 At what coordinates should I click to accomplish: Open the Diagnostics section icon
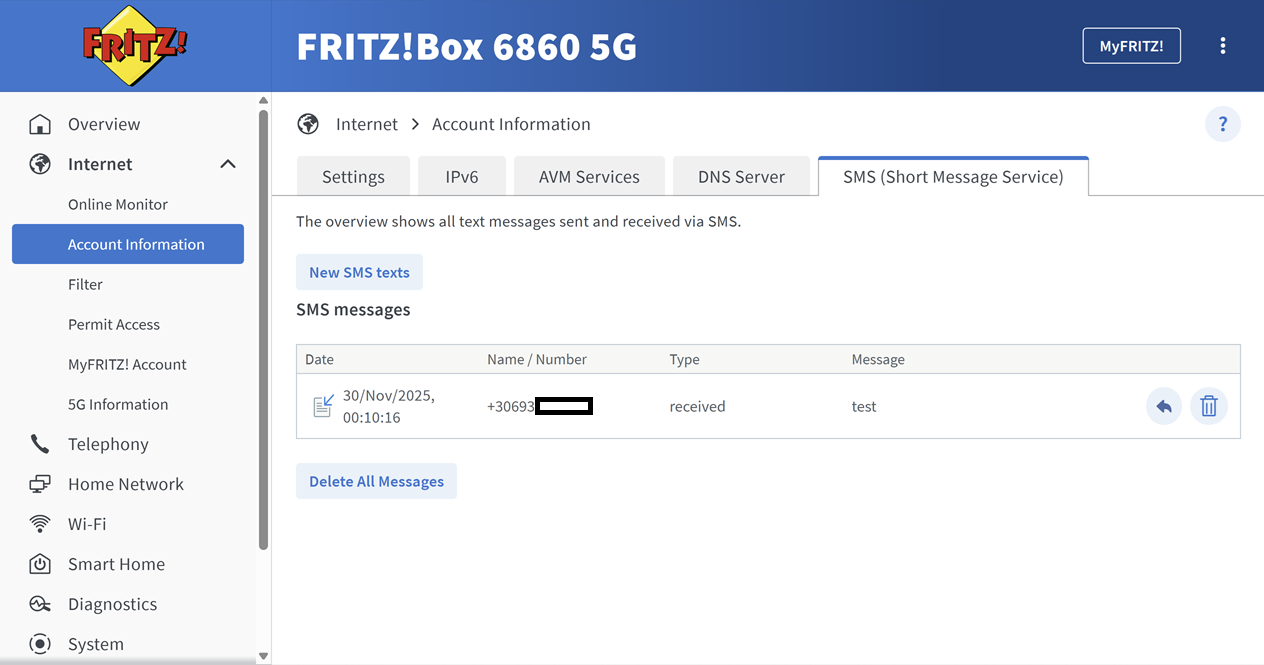(x=39, y=604)
